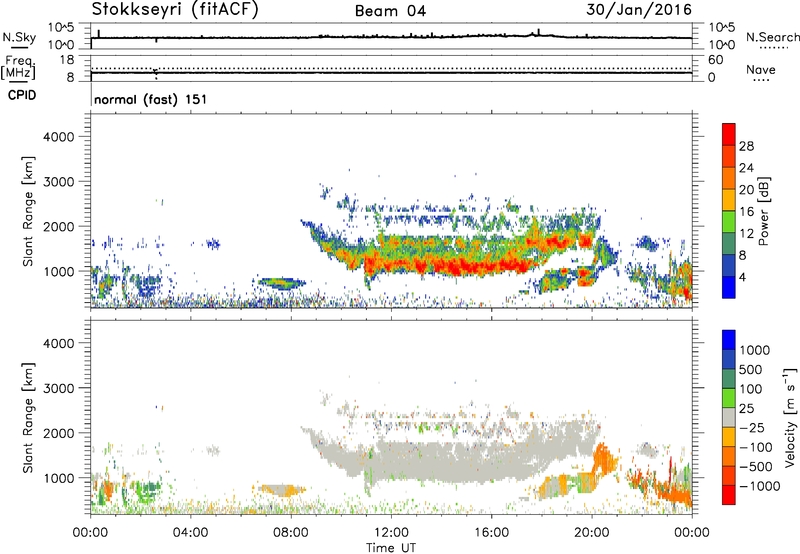Click the 'Slant Range [km]' label of power panel

coord(28,211)
